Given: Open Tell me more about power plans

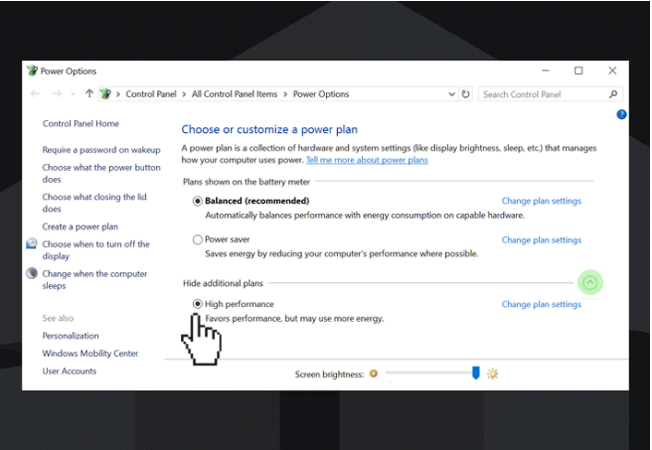Looking at the screenshot, I should click(x=367, y=160).
